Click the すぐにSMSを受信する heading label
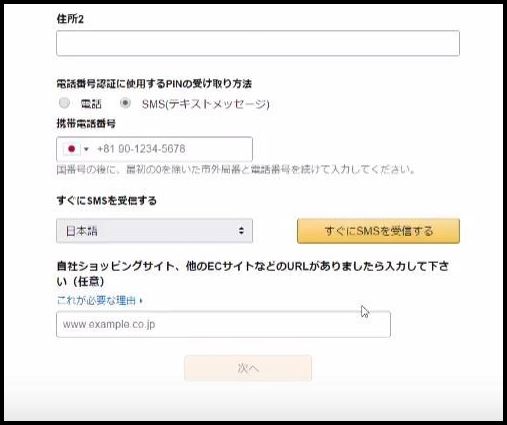The height and width of the screenshot is (425, 507). point(107,201)
